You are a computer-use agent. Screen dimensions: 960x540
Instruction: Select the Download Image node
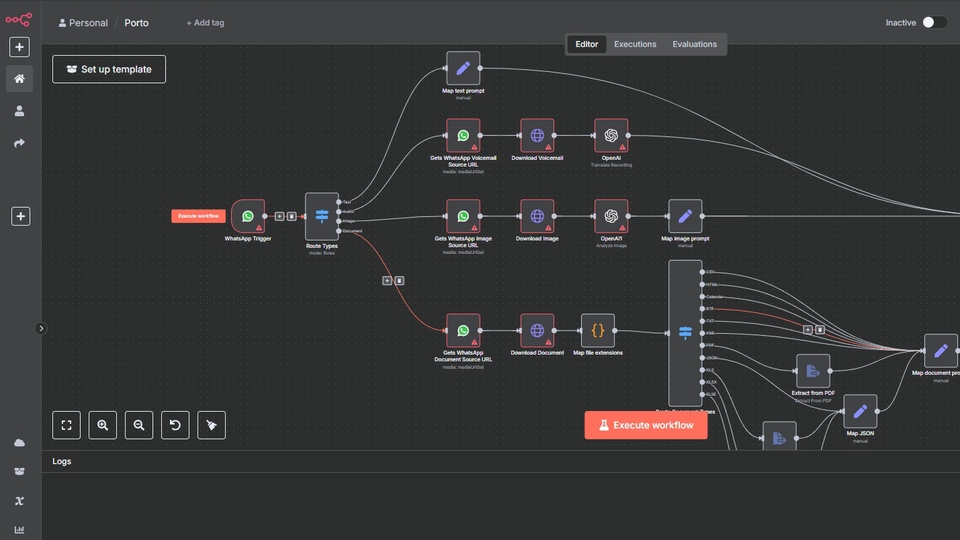pos(537,216)
